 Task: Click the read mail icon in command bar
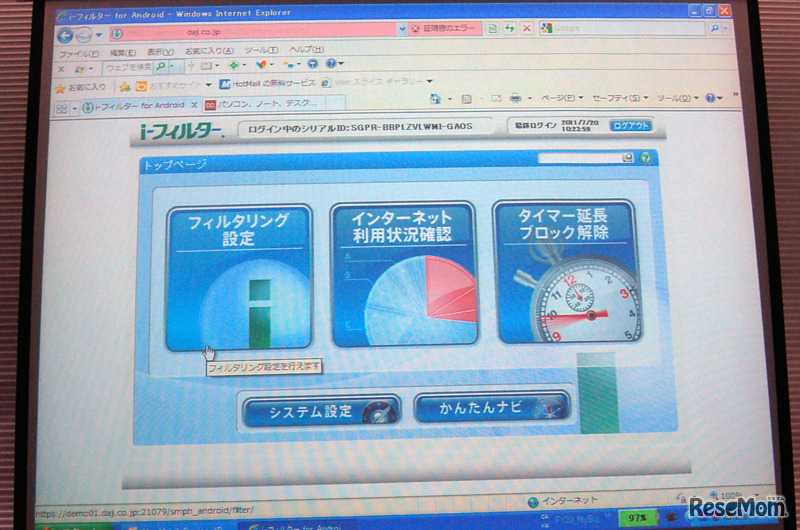click(x=496, y=98)
